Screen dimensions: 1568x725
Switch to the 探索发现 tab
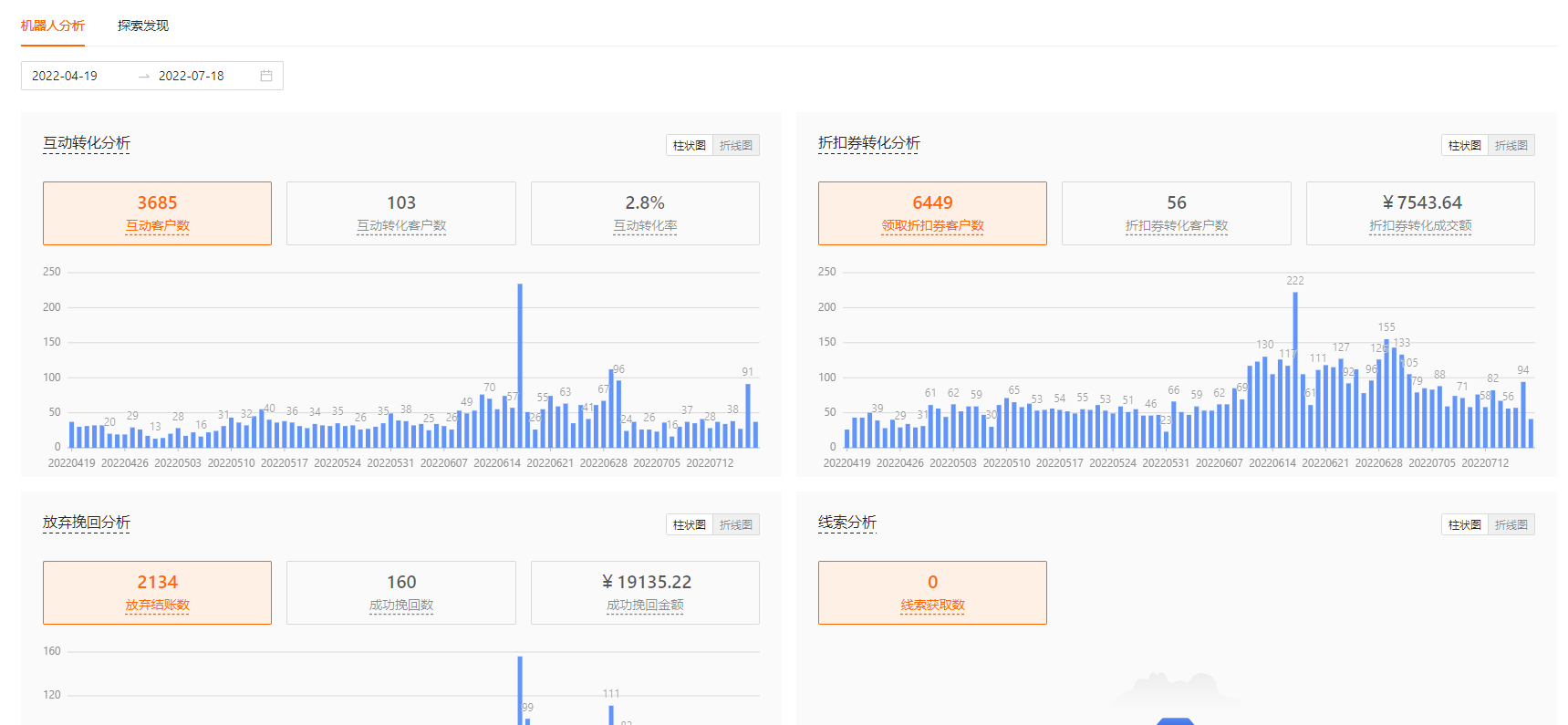click(x=143, y=26)
